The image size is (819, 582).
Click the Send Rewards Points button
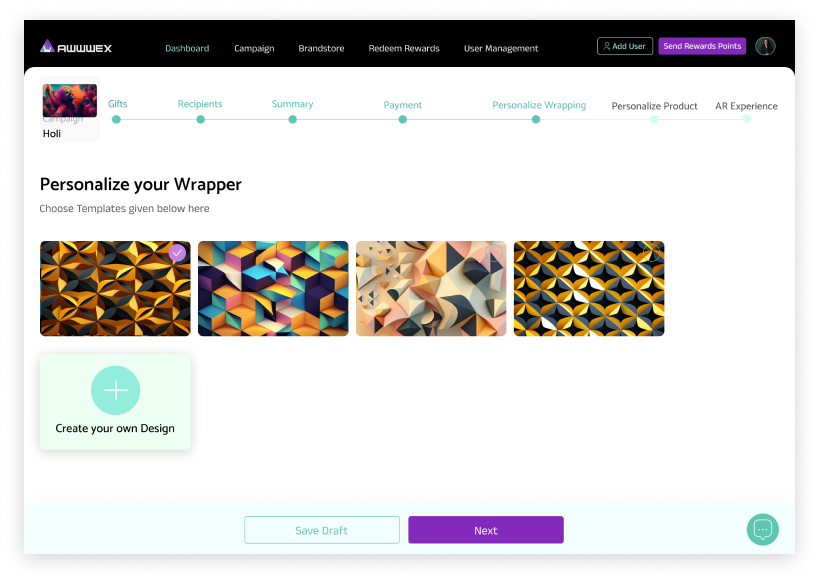[x=702, y=46]
